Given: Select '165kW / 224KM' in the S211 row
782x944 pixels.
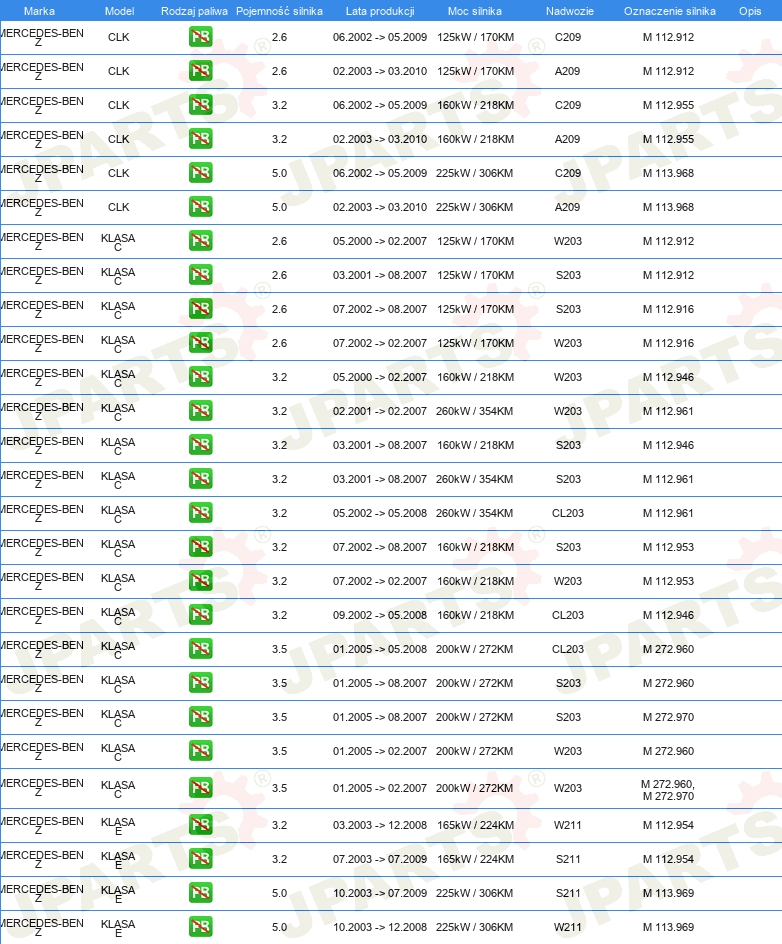Looking at the screenshot, I should (x=476, y=859).
